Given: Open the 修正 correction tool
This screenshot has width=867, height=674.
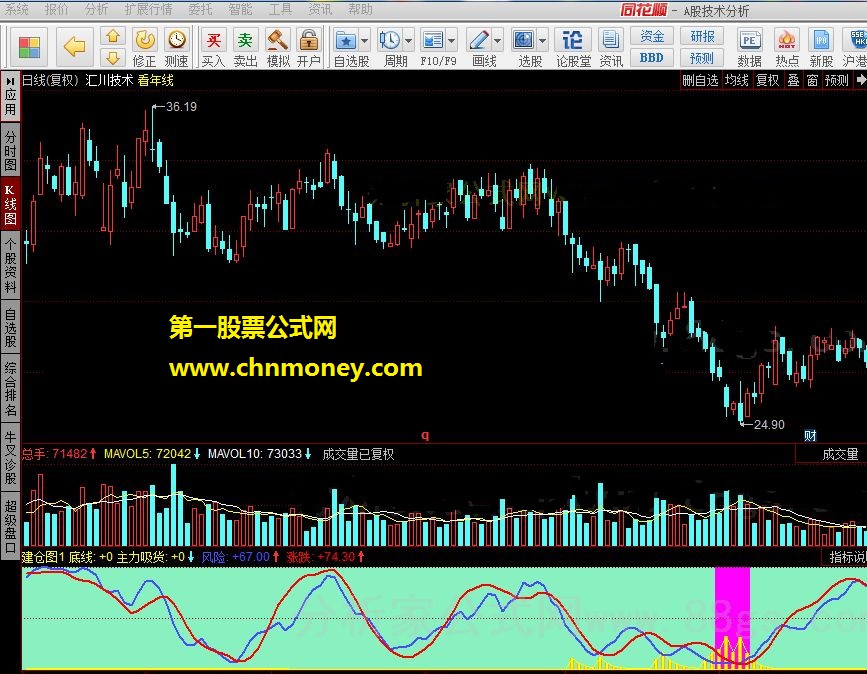Looking at the screenshot, I should tap(144, 48).
